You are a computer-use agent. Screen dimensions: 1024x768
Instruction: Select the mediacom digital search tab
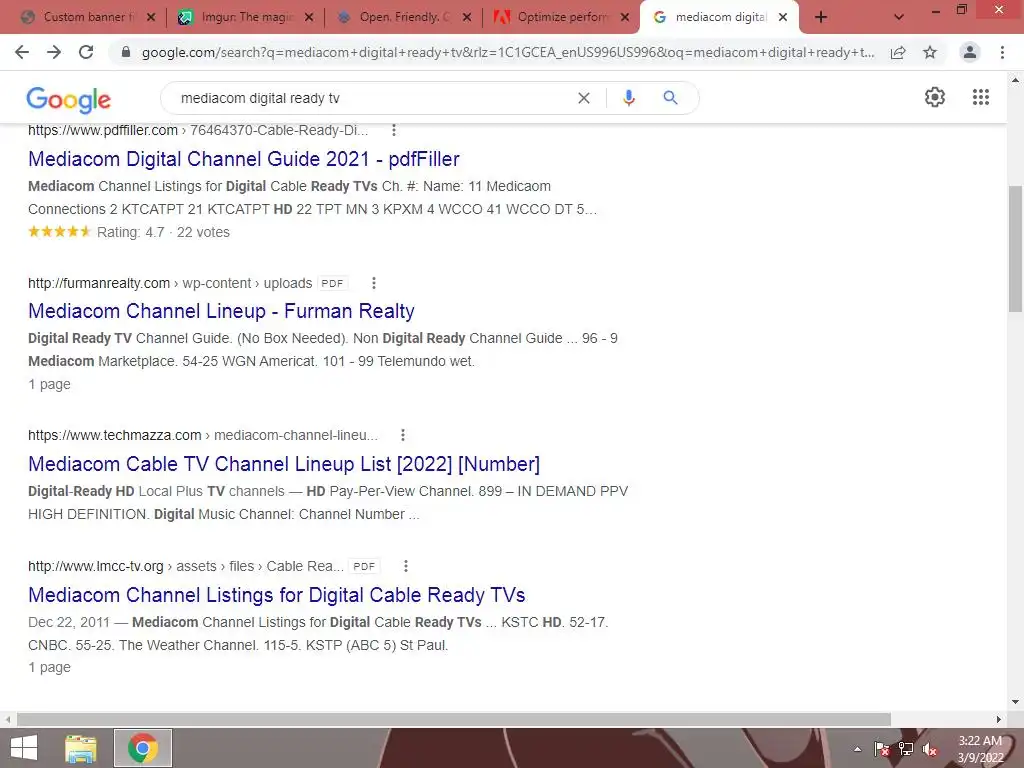[x=718, y=17]
